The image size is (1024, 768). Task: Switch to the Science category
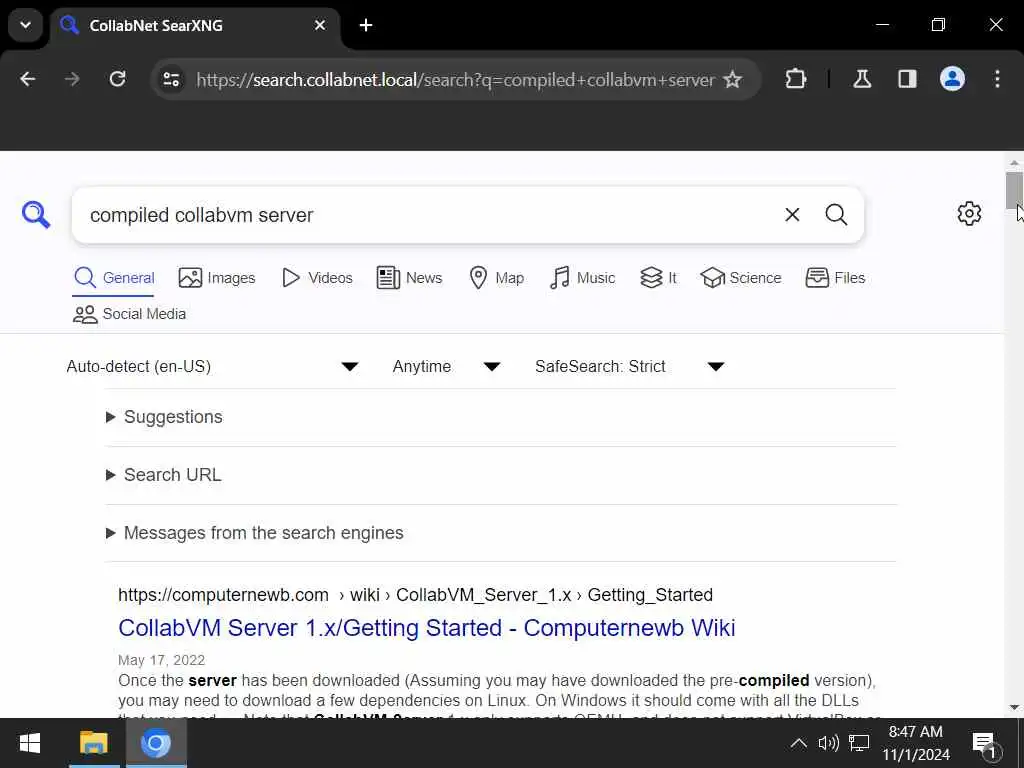tap(741, 278)
